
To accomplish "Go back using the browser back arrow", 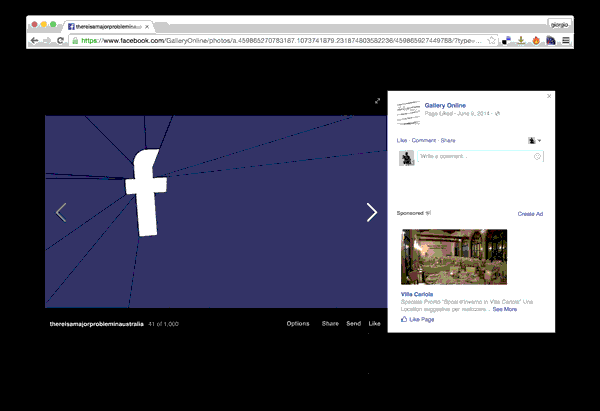I will pos(34,41).
